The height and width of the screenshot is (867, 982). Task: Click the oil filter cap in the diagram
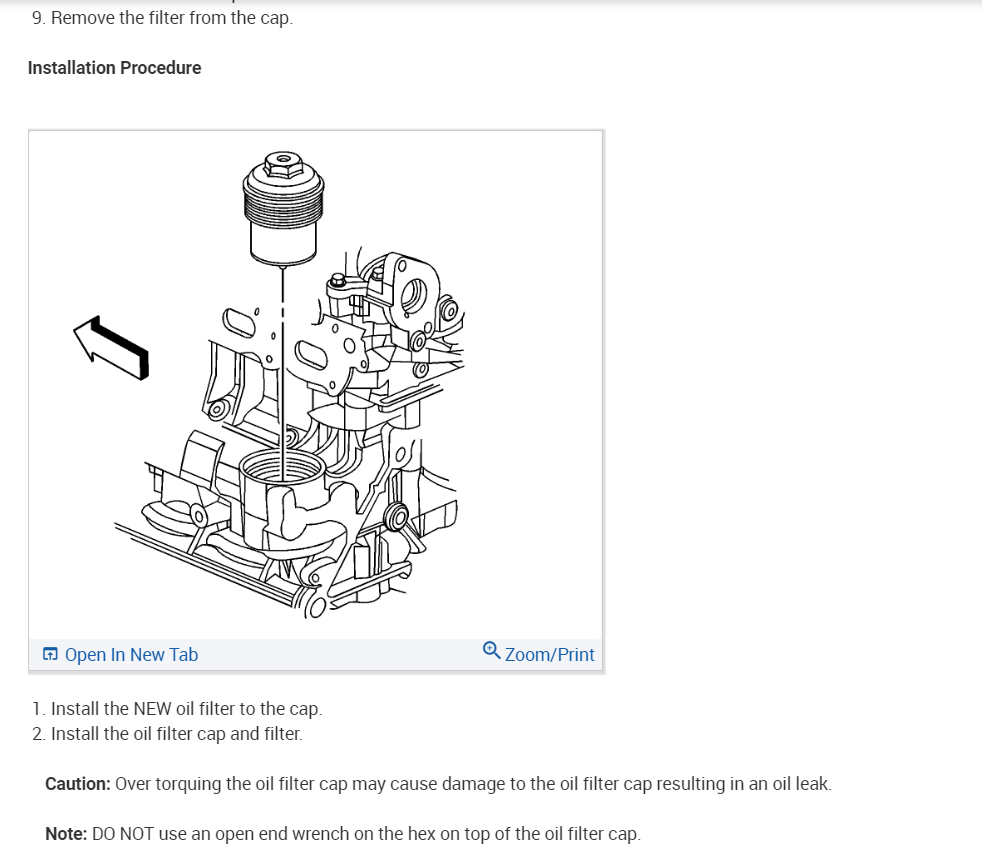tap(283, 209)
